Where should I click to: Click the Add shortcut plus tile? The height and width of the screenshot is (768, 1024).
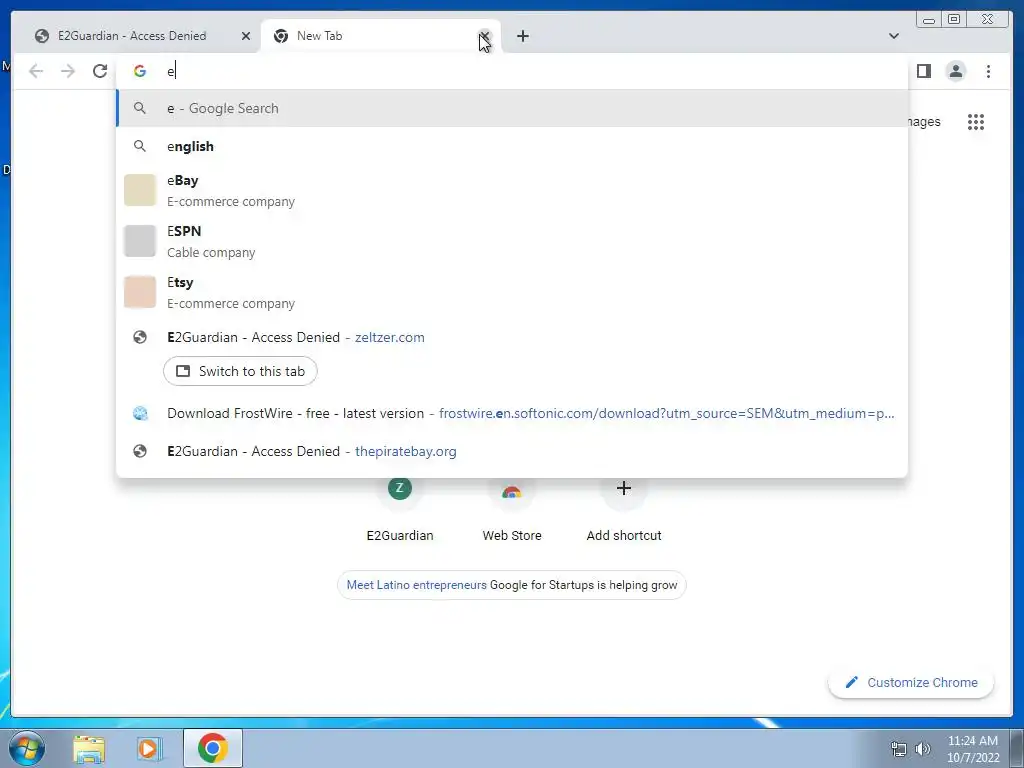coord(624,509)
